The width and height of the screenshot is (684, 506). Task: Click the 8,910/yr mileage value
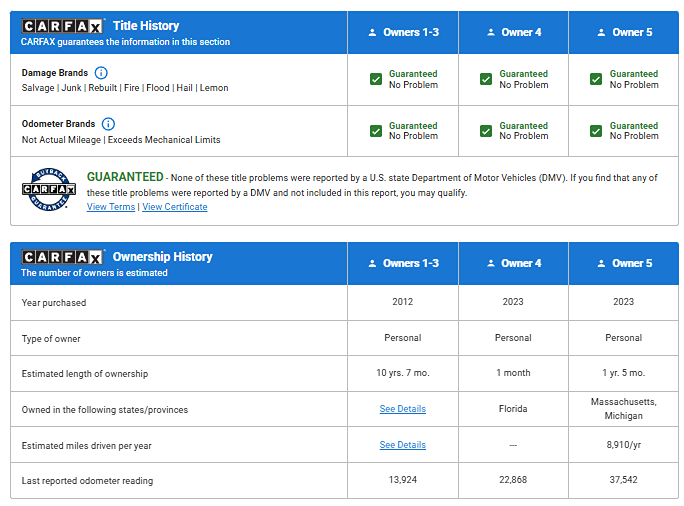[623, 444]
